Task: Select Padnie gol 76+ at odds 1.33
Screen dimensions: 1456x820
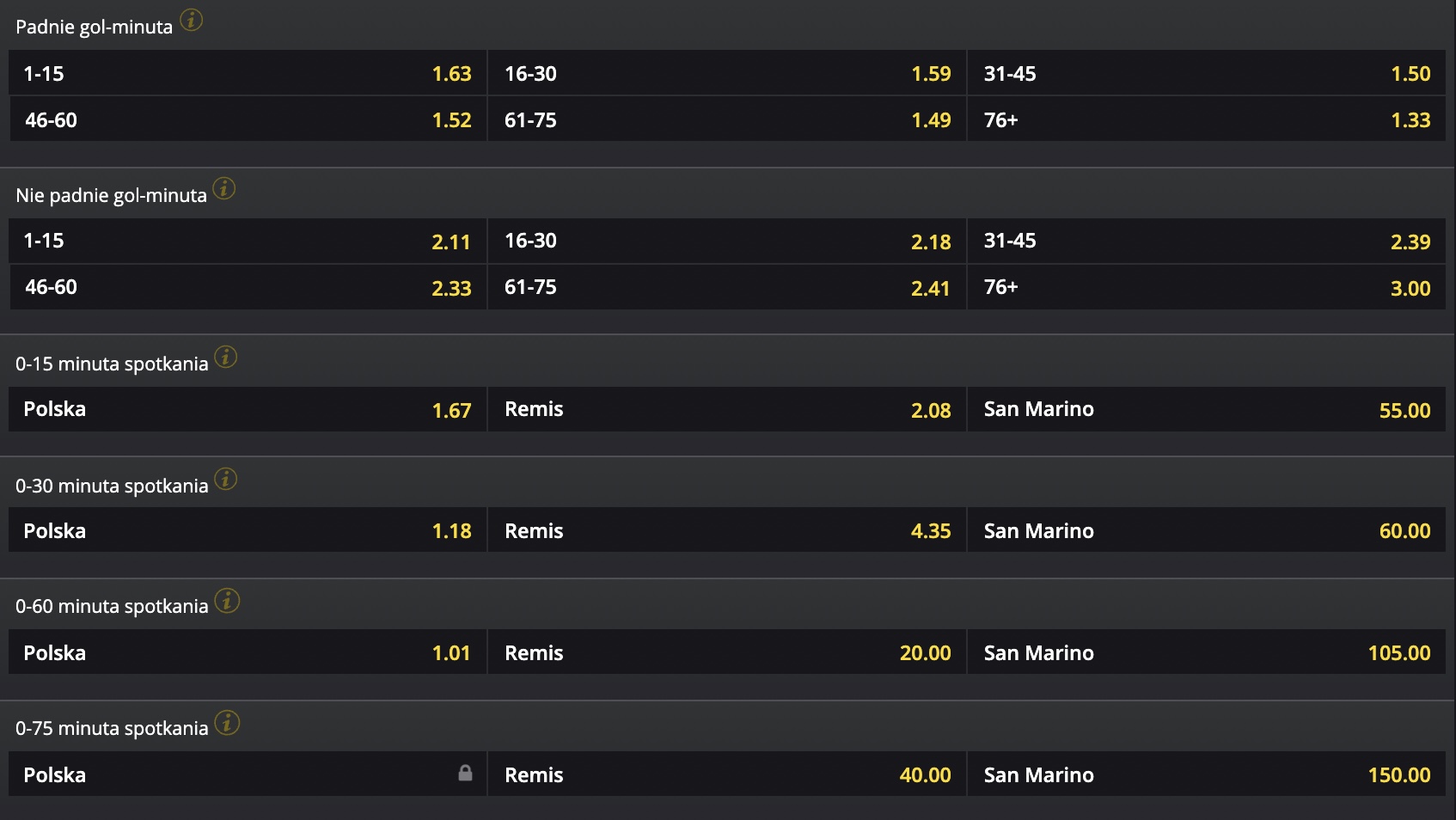Action: (1206, 119)
